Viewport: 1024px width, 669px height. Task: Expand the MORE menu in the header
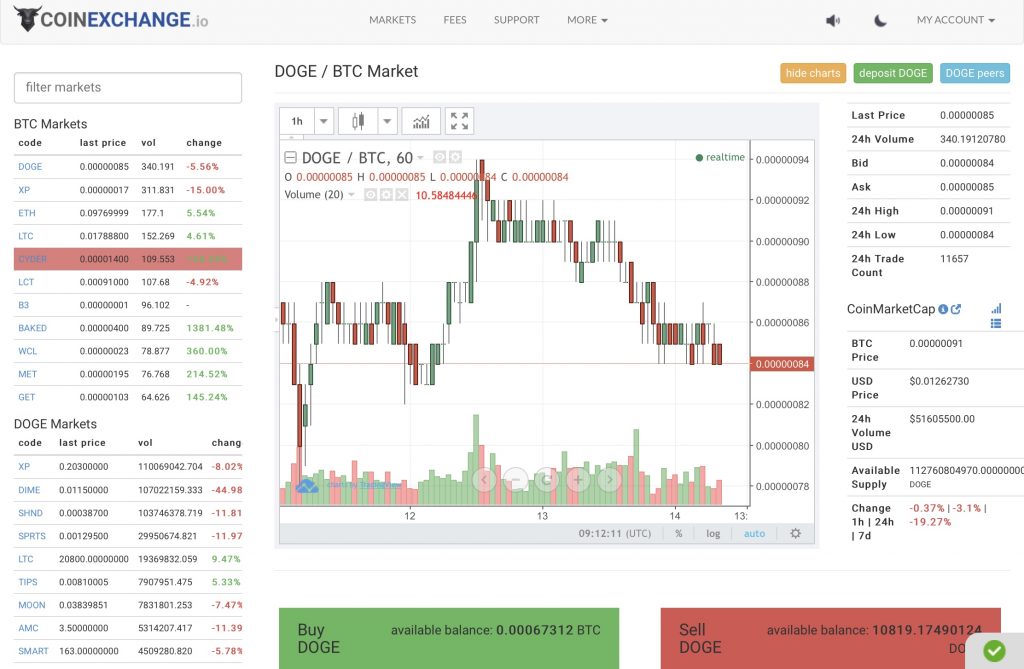[587, 20]
